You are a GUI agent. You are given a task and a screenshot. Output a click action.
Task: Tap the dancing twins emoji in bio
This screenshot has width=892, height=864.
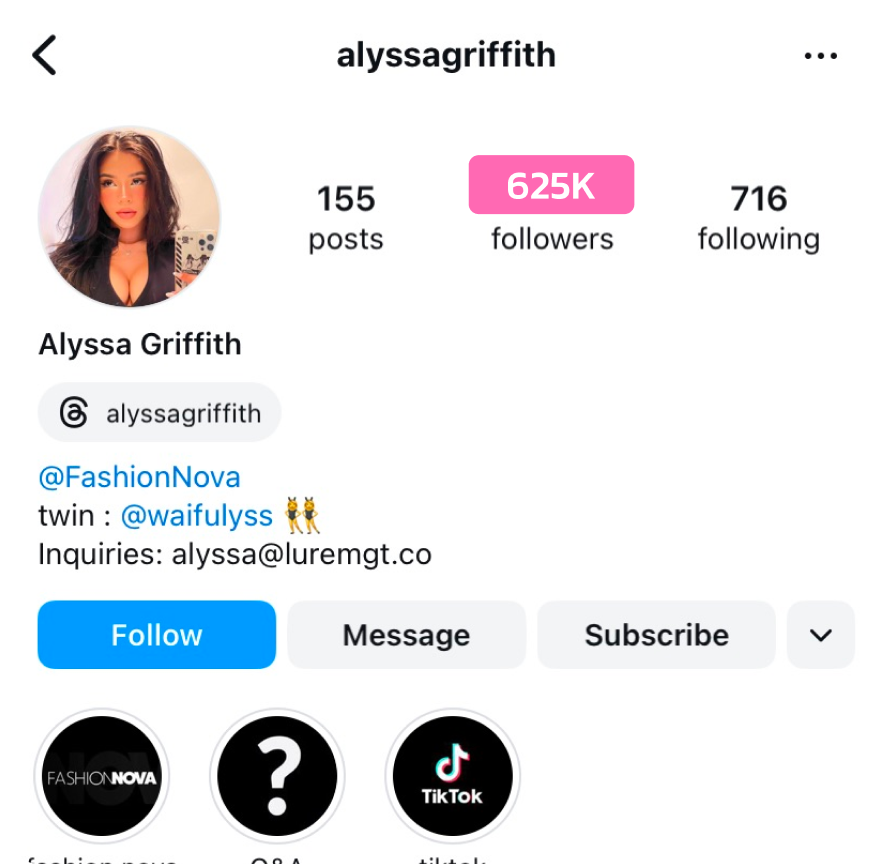click(302, 515)
